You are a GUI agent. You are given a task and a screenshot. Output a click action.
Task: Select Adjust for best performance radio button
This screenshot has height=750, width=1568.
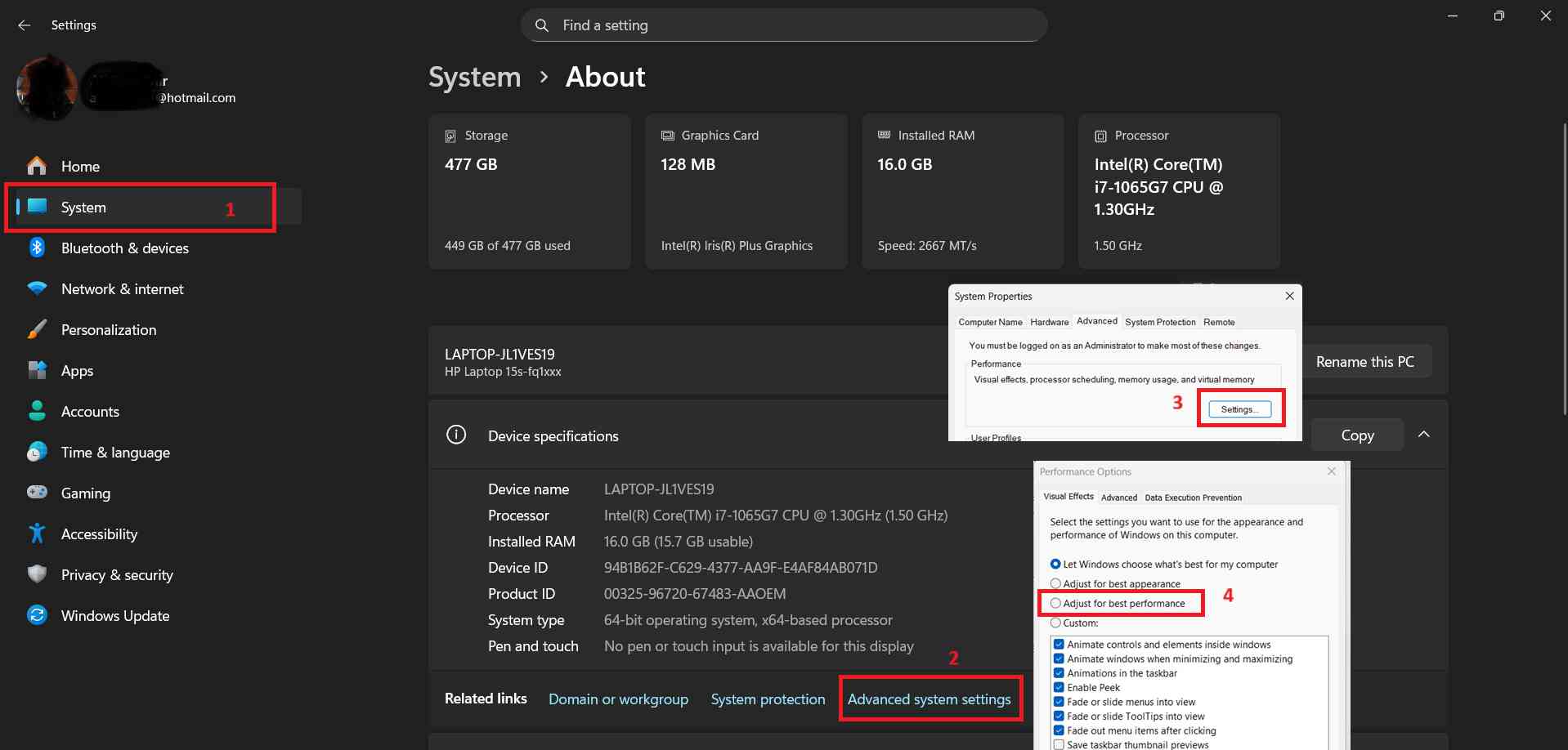click(1056, 604)
